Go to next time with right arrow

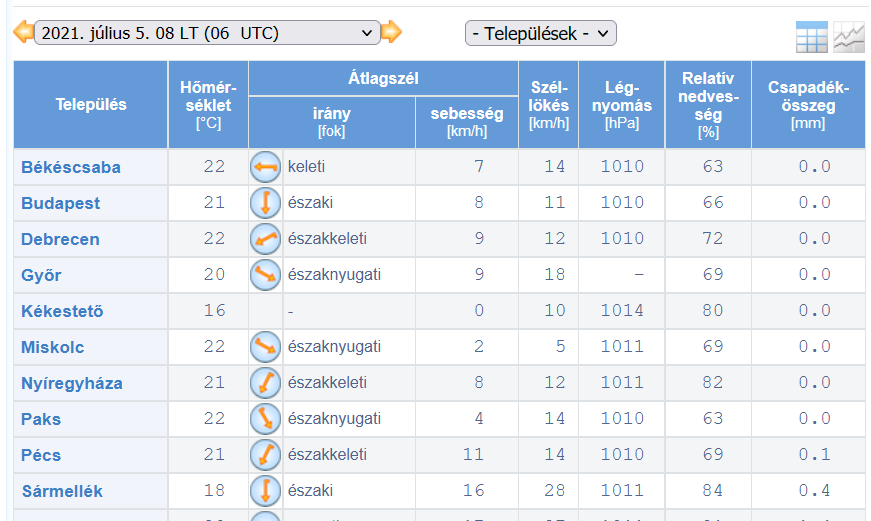point(391,32)
